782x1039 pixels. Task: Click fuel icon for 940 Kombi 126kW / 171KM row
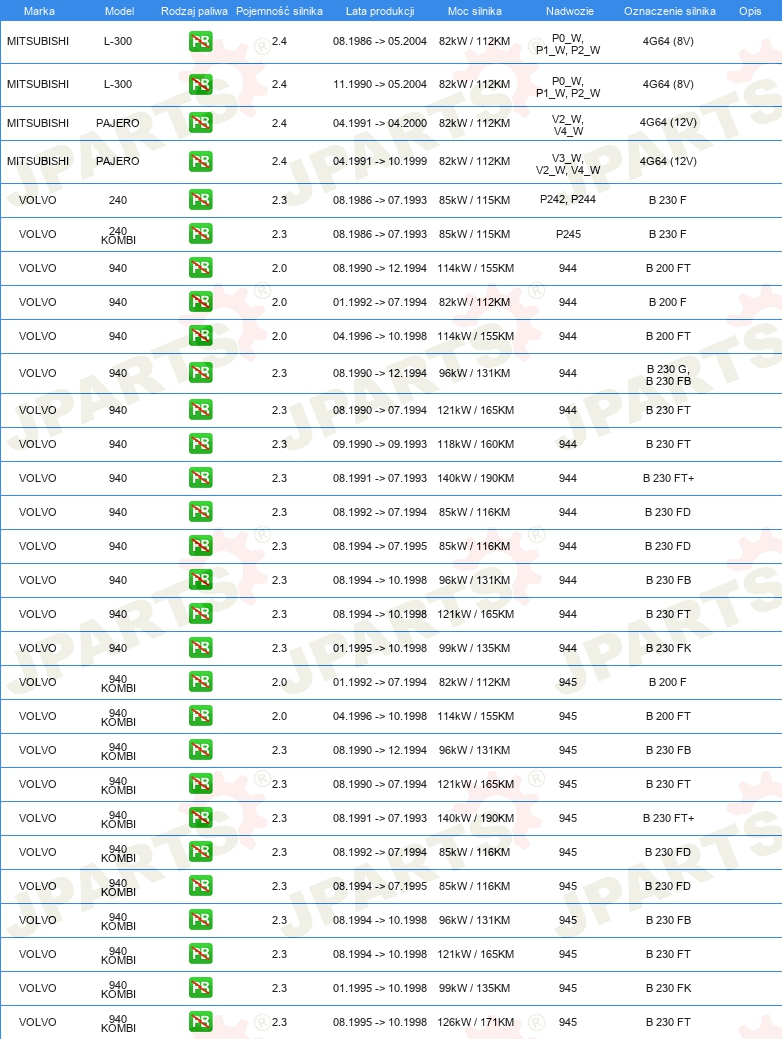200,1022
